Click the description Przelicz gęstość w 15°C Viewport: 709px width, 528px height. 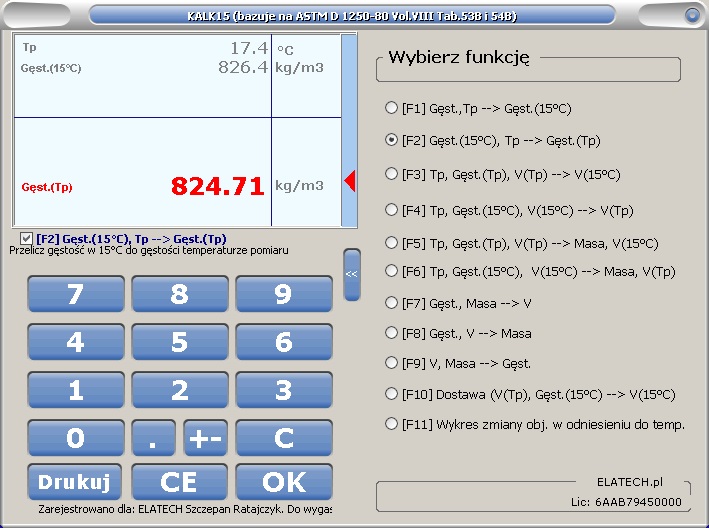pyautogui.click(x=149, y=250)
